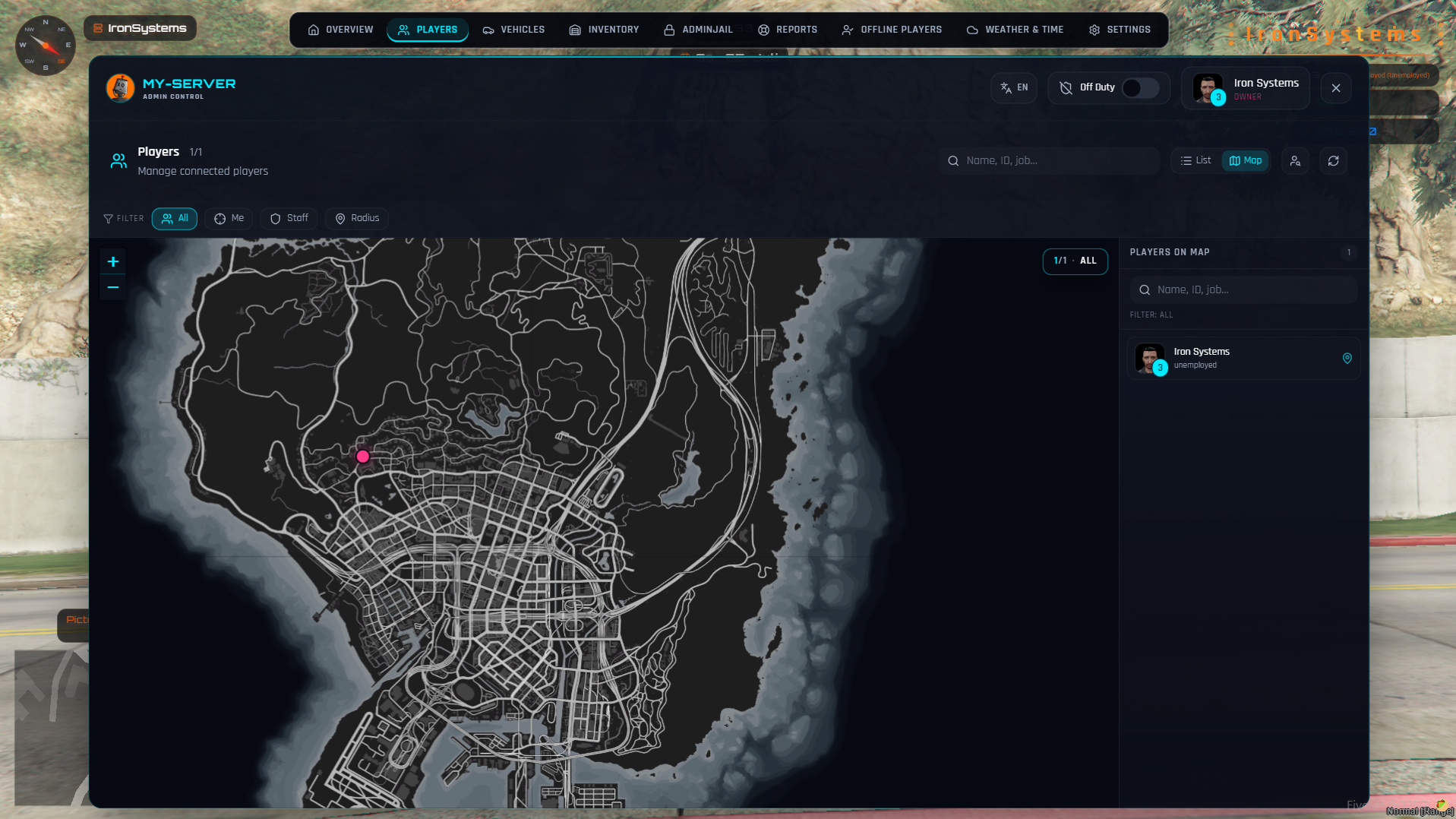1456x819 pixels.
Task: Select the Staff filter
Action: pyautogui.click(x=289, y=219)
